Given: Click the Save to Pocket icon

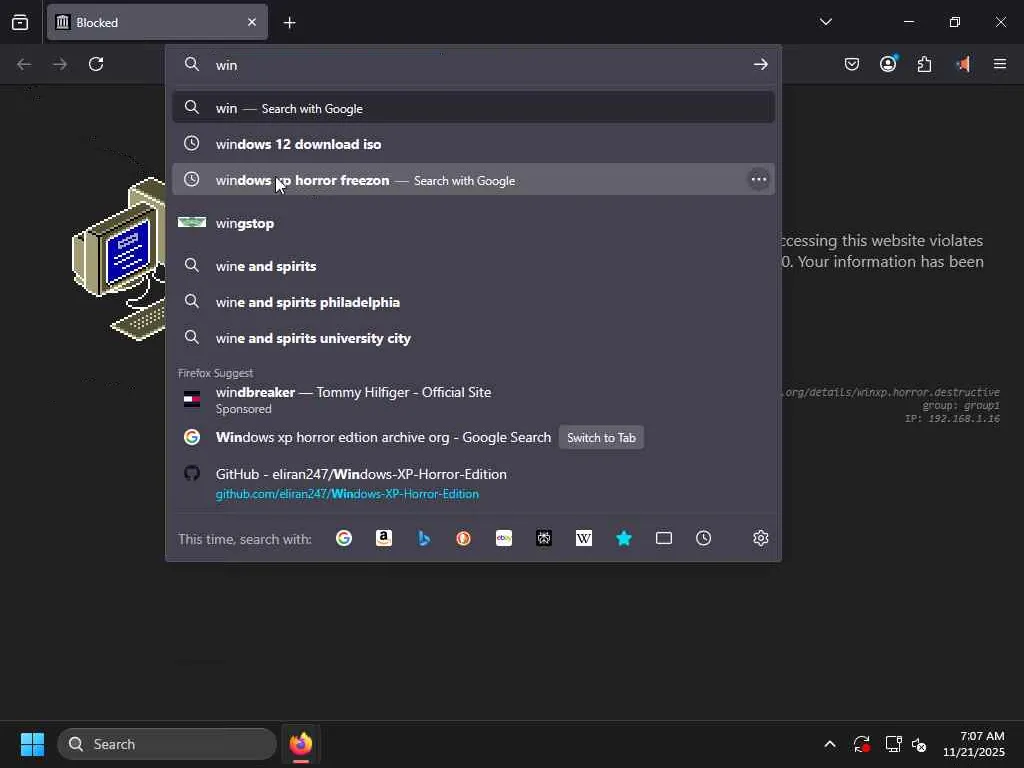Looking at the screenshot, I should (x=852, y=64).
